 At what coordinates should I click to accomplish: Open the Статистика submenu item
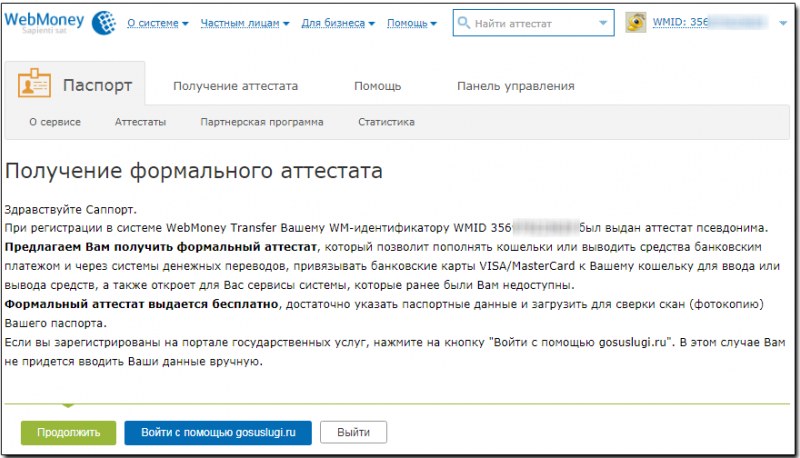click(386, 122)
